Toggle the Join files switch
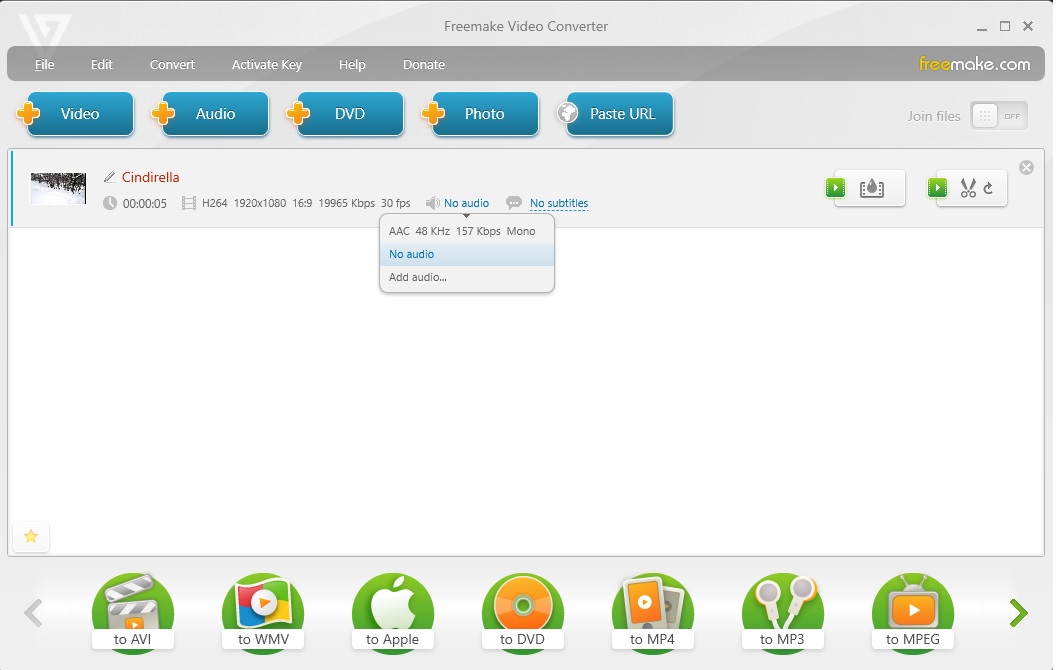 pyautogui.click(x=999, y=116)
